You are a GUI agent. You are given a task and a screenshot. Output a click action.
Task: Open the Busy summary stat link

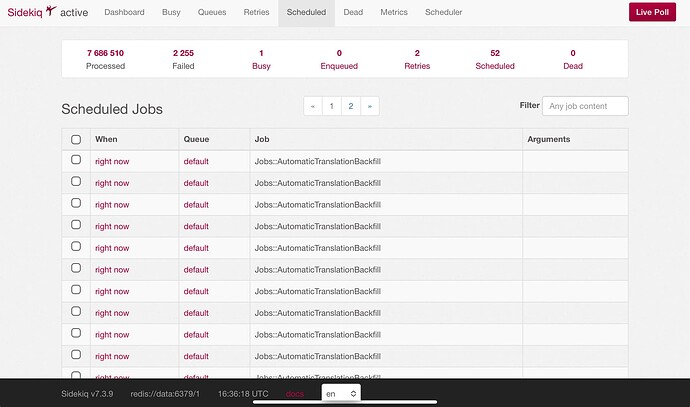(x=261, y=66)
